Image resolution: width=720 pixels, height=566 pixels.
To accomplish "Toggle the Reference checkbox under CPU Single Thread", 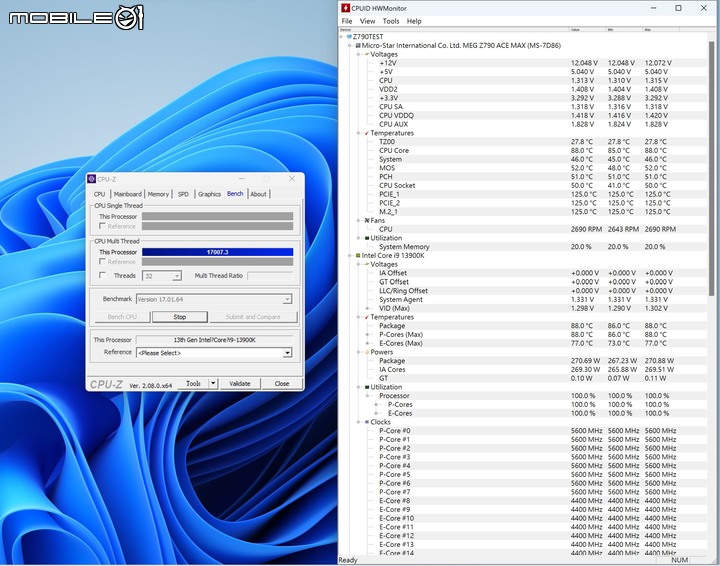I will pos(102,226).
